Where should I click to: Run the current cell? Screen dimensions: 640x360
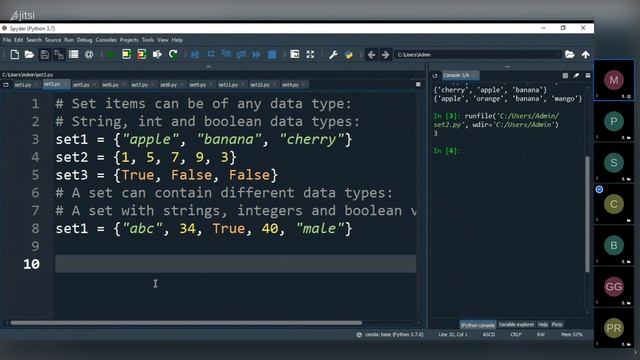pos(127,54)
